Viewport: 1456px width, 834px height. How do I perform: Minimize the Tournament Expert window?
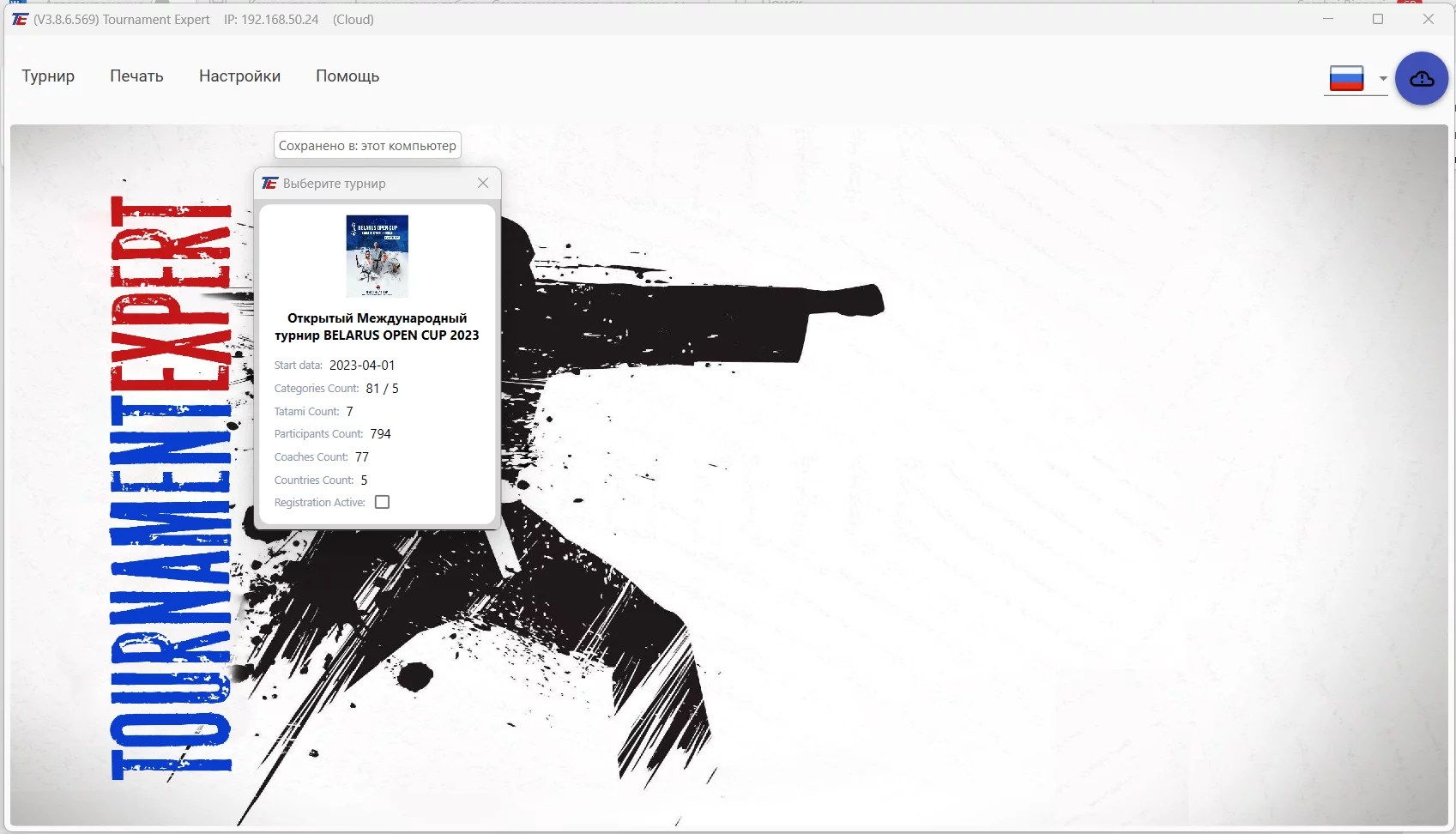(1328, 19)
